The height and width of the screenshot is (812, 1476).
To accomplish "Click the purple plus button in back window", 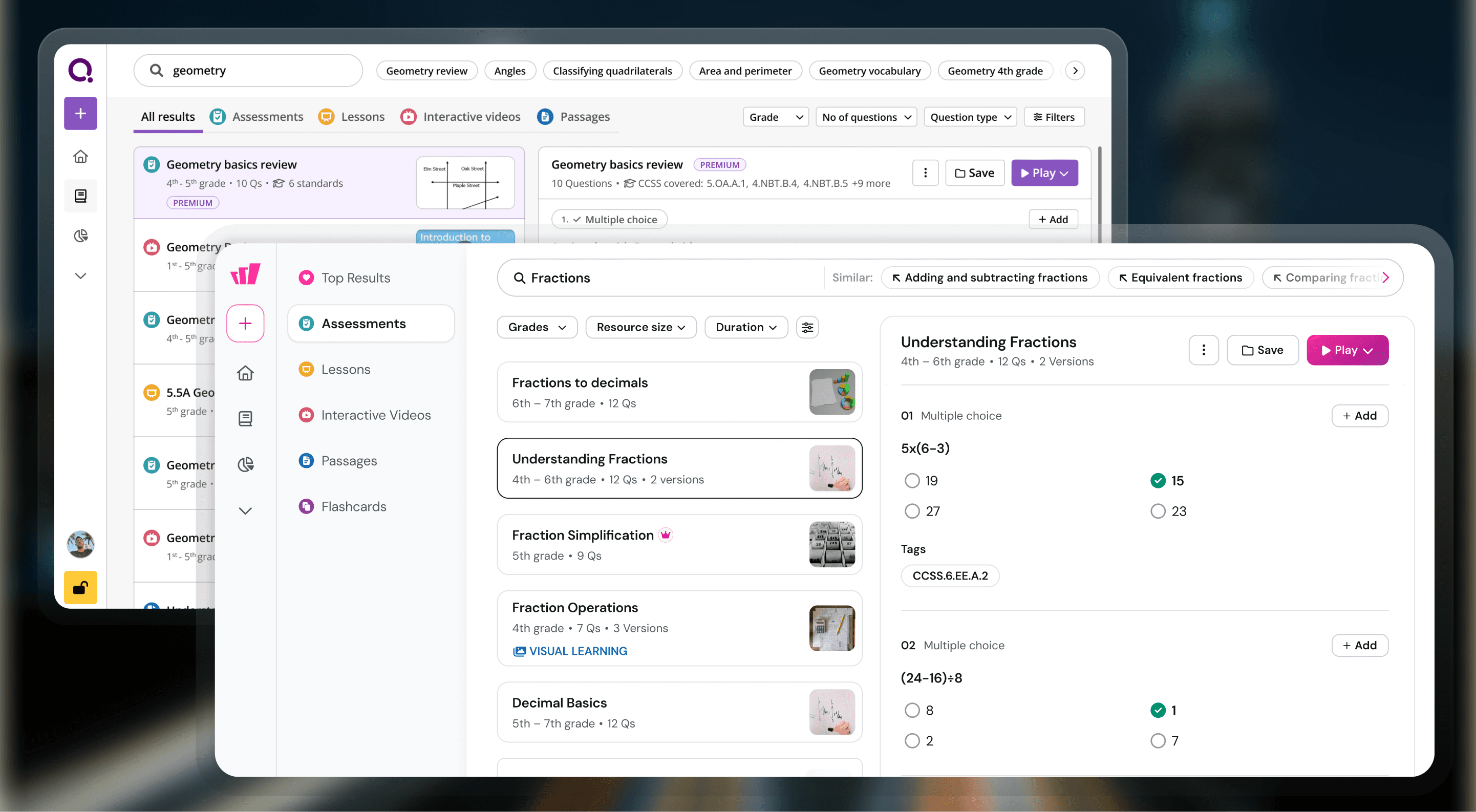I will coord(80,113).
